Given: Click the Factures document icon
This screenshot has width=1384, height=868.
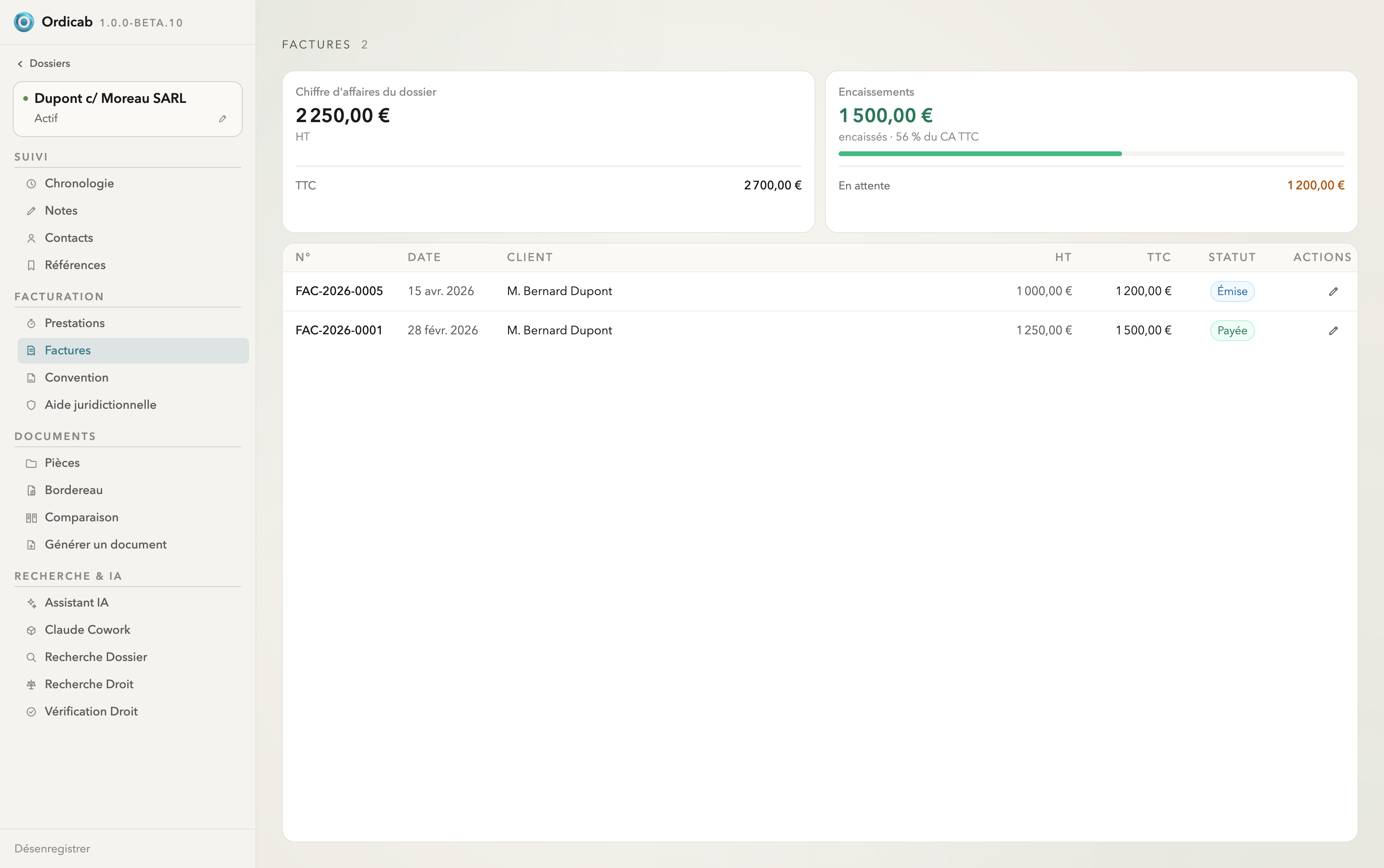Looking at the screenshot, I should [32, 351].
